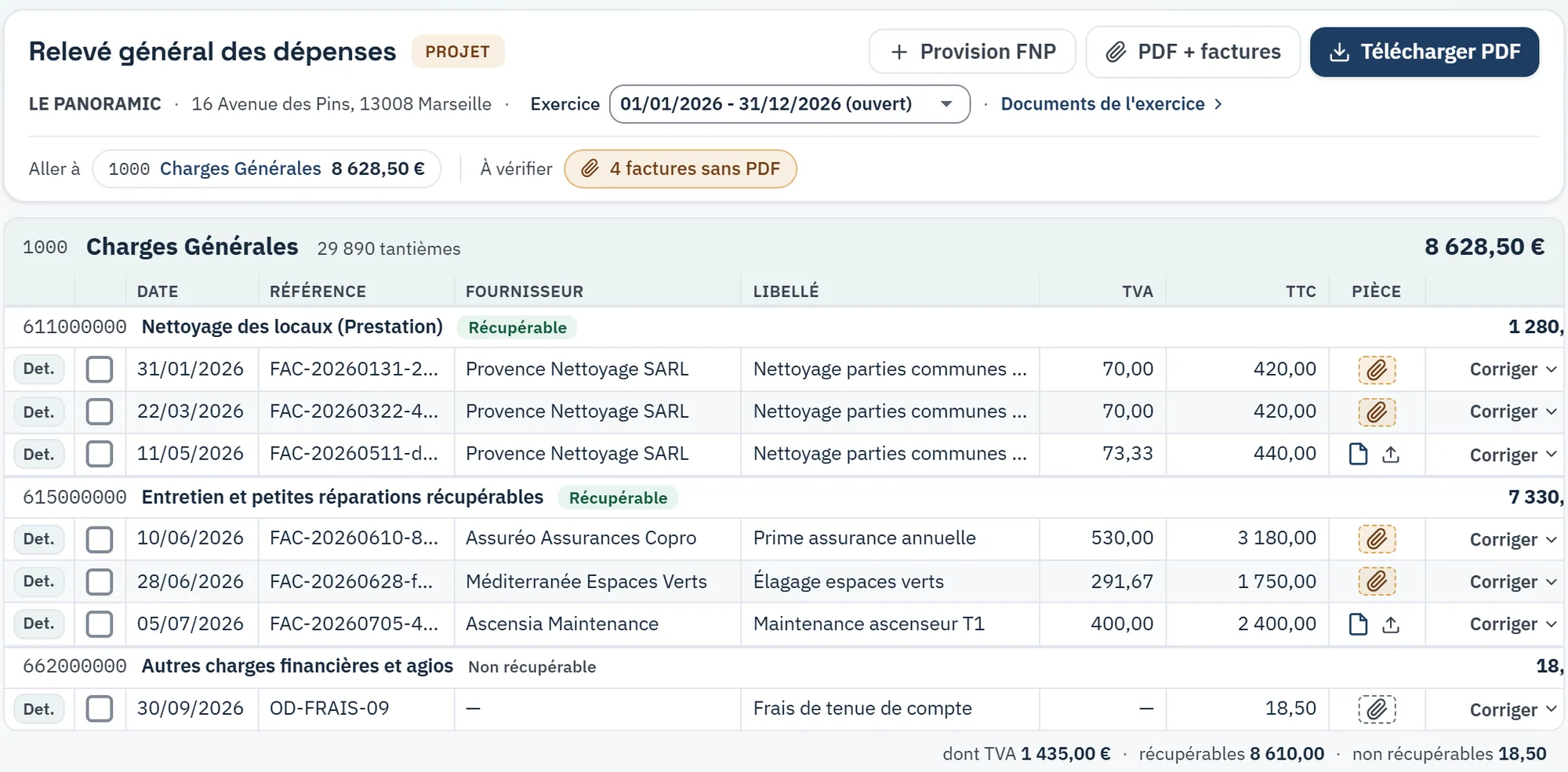Open Det. for 22/03/2026 invoice
Screen dimensions: 1568x772
click(38, 411)
